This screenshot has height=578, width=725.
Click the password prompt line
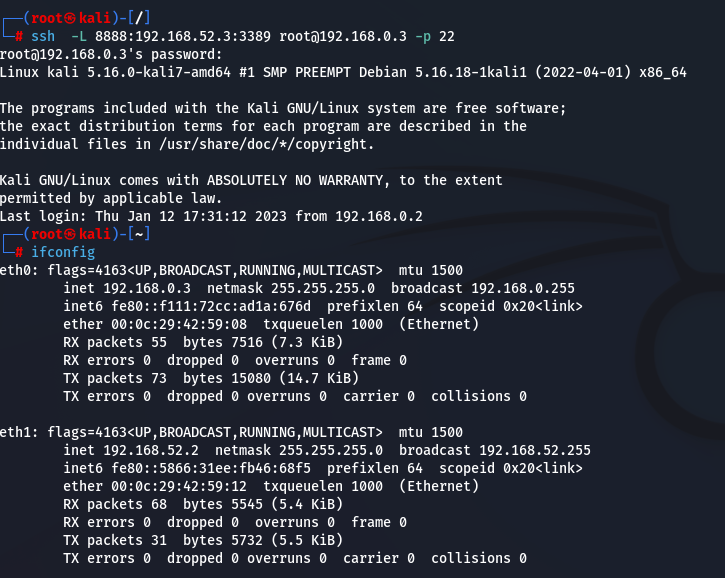point(111,55)
